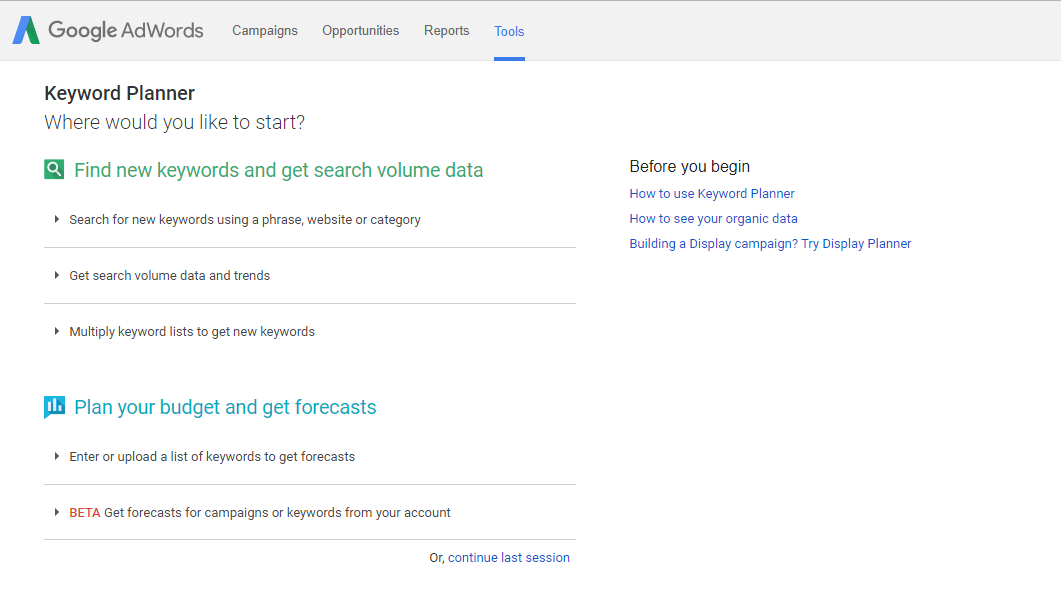Click 'Multiply keyword lists to get new keywords' text

pos(192,331)
